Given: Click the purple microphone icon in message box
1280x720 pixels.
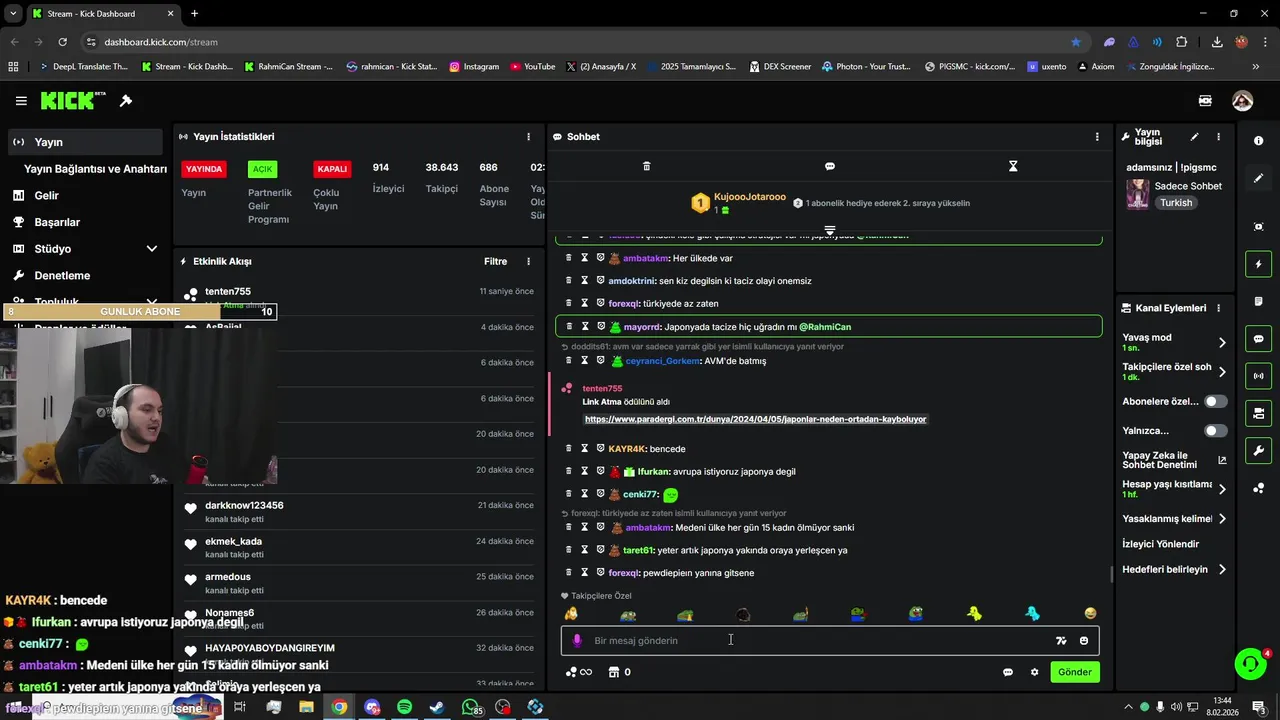Looking at the screenshot, I should (x=577, y=641).
